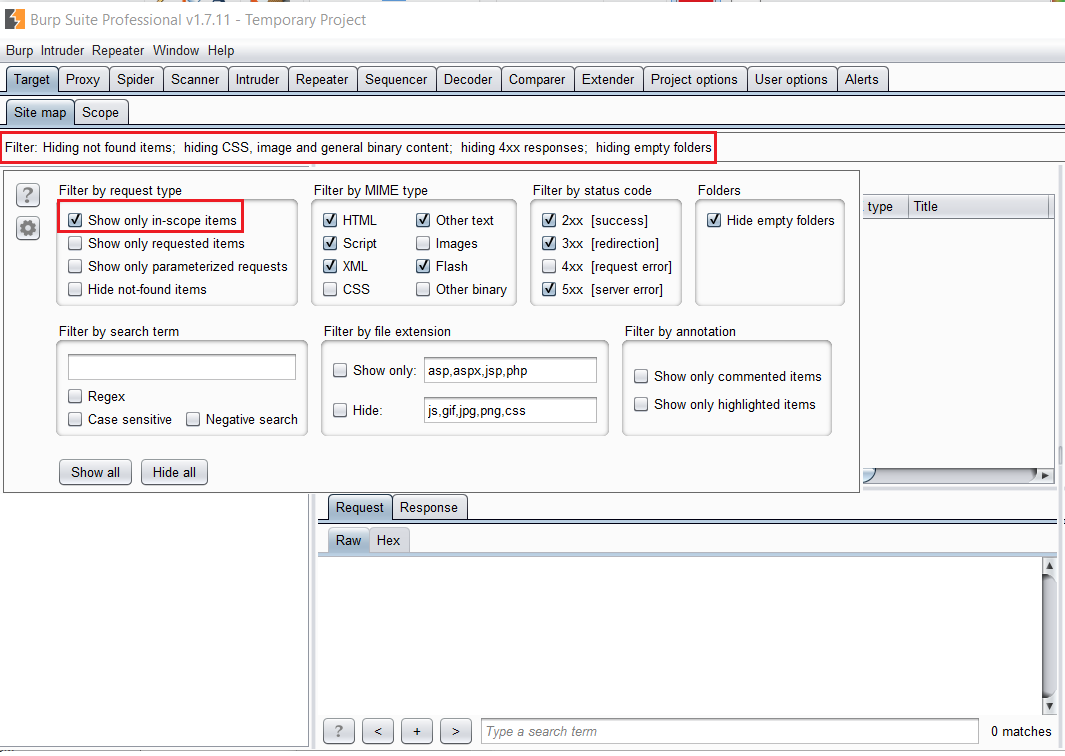
Task: Click the plus search options button
Action: [x=416, y=731]
